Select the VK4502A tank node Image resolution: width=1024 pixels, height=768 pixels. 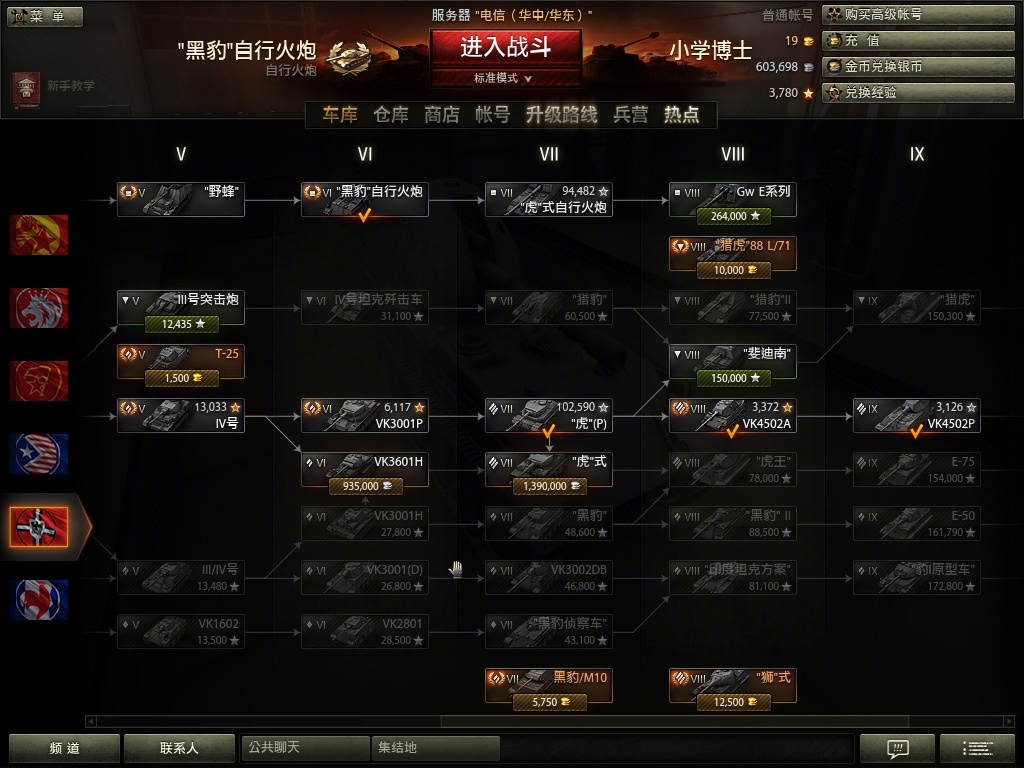[x=733, y=415]
